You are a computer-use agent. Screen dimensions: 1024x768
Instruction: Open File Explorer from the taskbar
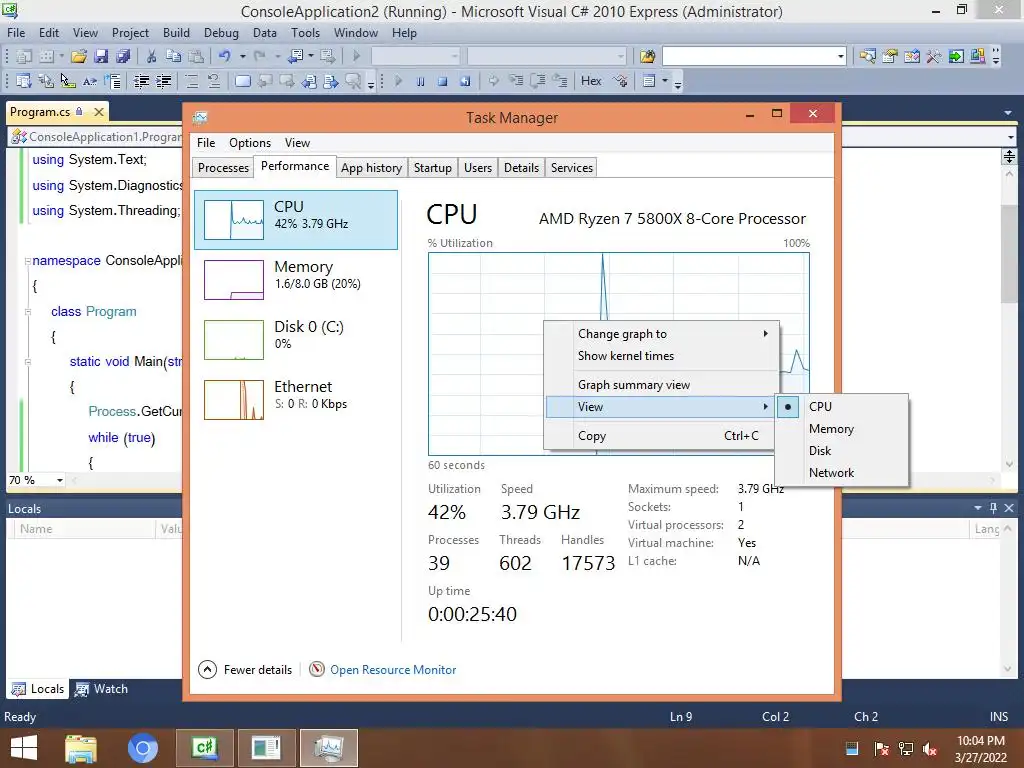(x=81, y=748)
